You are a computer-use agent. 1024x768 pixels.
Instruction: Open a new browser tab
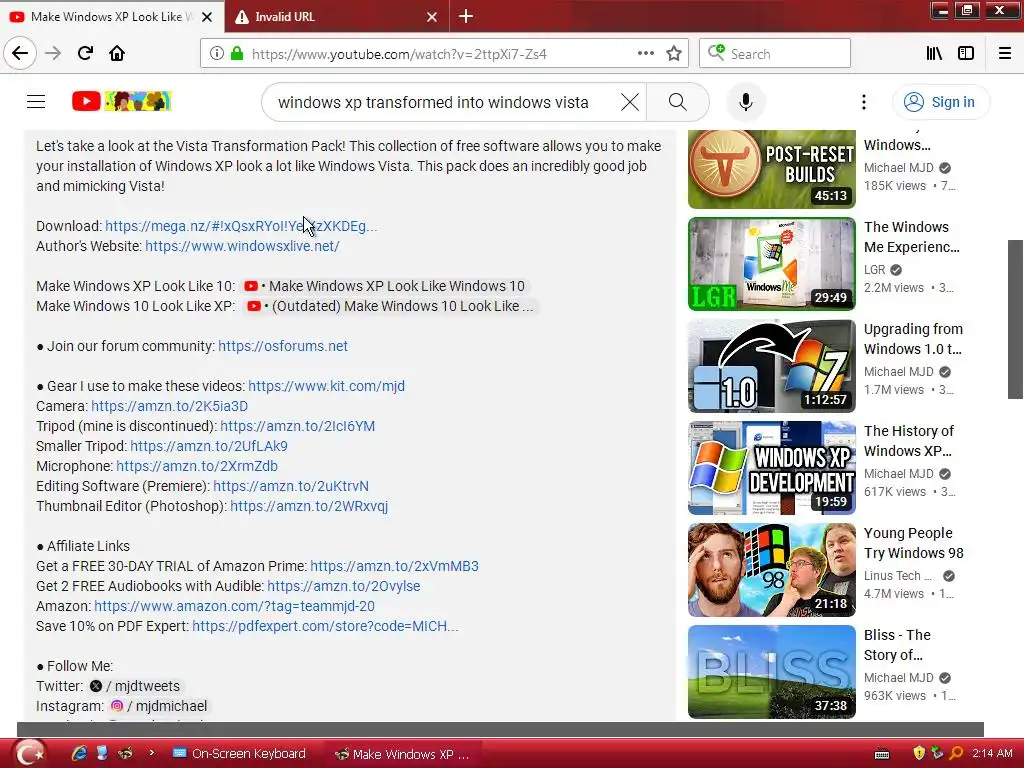coord(466,16)
